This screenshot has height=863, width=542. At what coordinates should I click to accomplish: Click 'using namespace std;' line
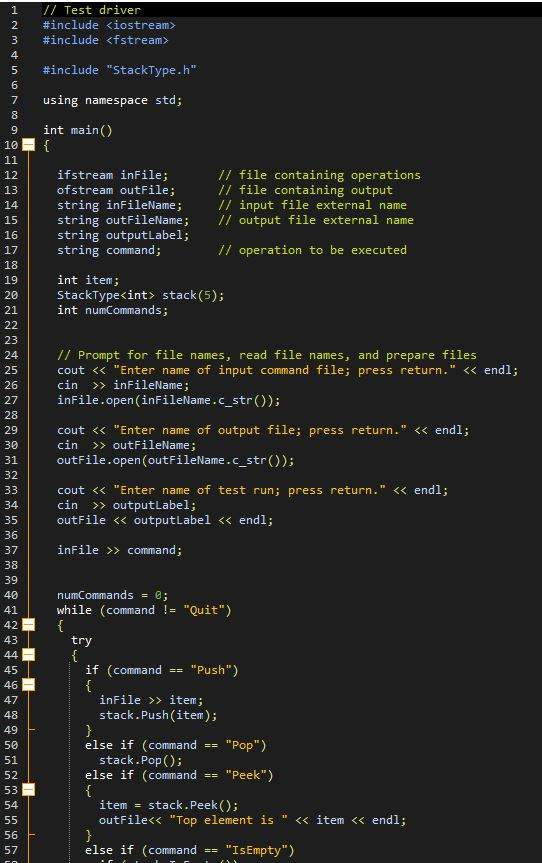pyautogui.click(x=113, y=100)
